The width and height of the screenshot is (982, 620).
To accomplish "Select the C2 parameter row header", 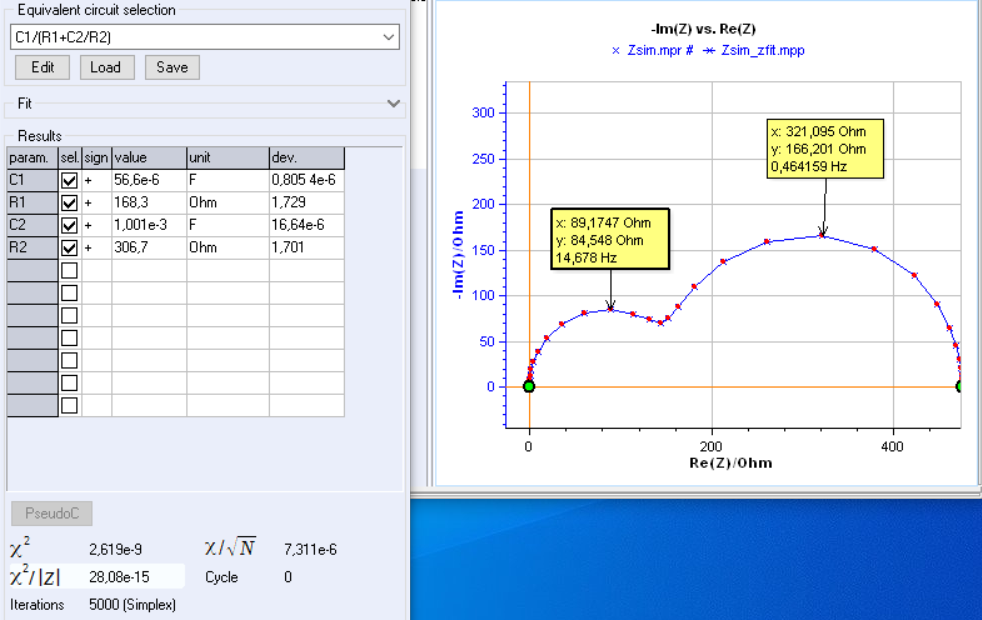I will [33, 225].
